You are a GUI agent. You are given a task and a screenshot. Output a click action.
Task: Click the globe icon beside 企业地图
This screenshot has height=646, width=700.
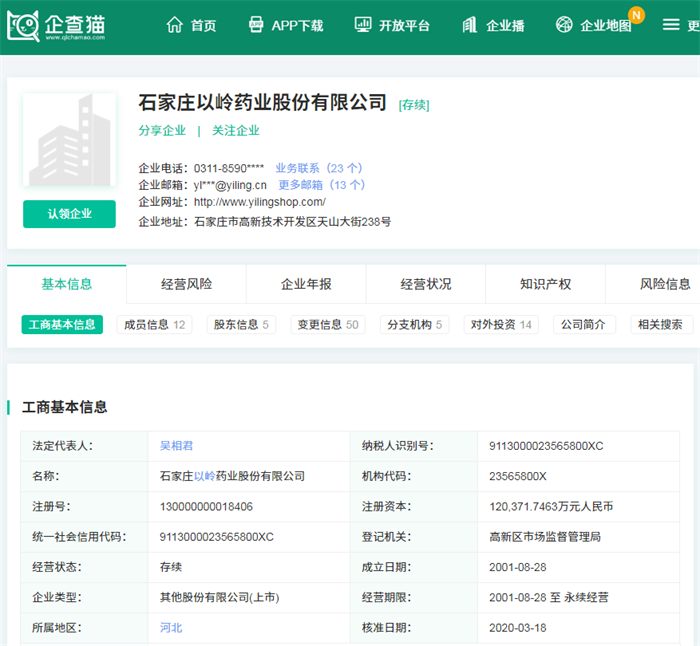(564, 25)
